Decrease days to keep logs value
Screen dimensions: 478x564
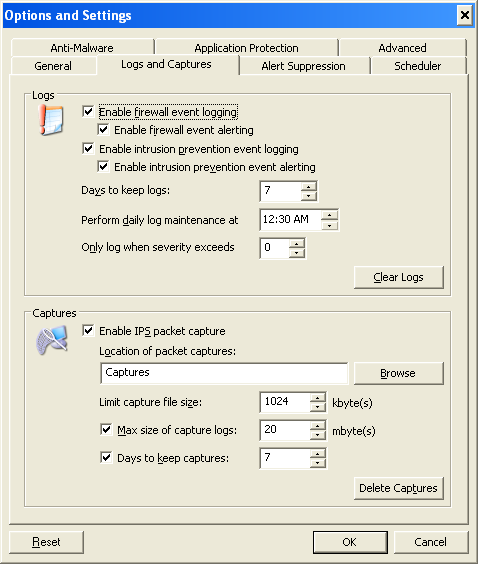click(309, 196)
